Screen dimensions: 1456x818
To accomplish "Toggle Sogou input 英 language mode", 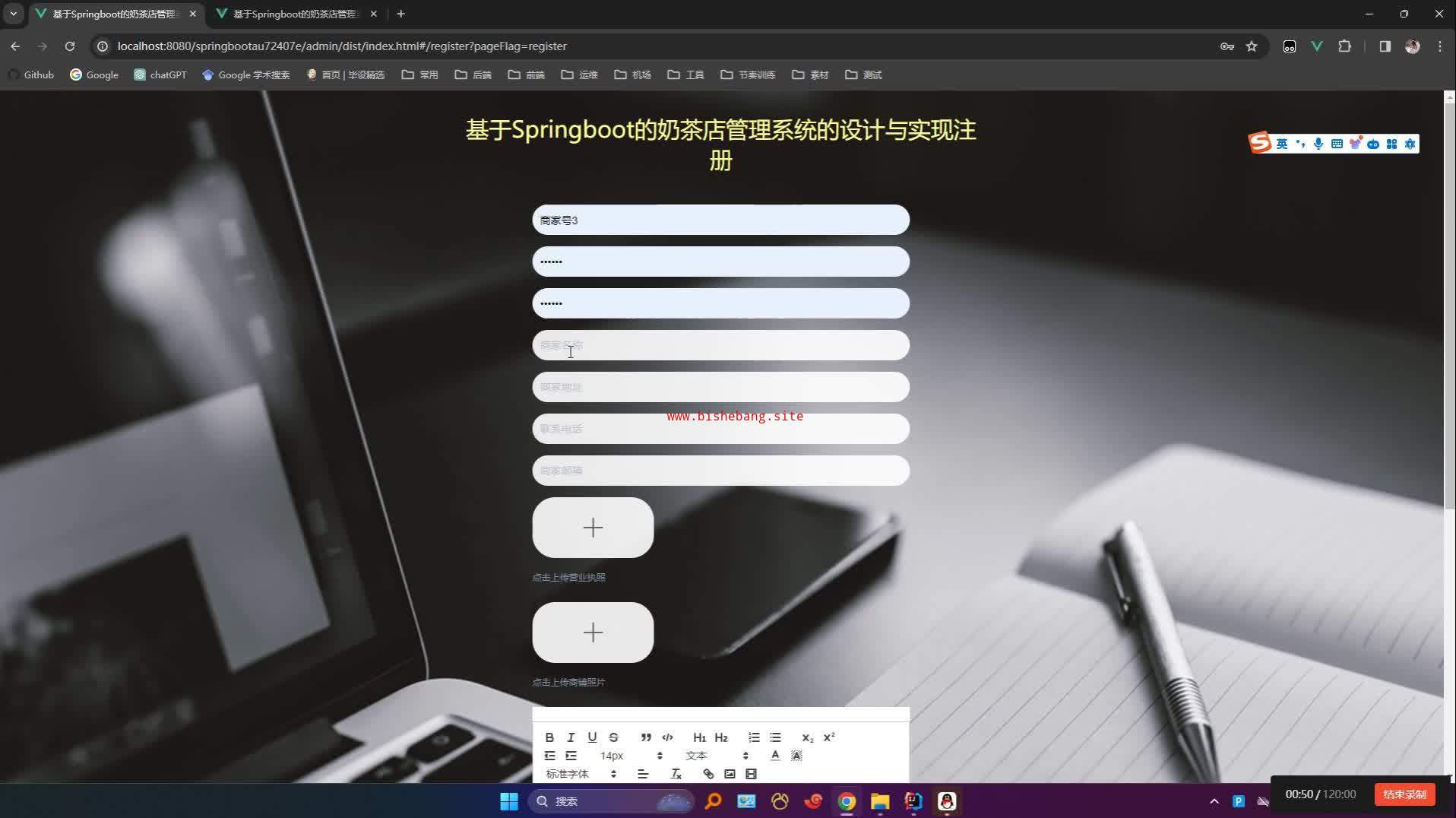I will pyautogui.click(x=1282, y=144).
